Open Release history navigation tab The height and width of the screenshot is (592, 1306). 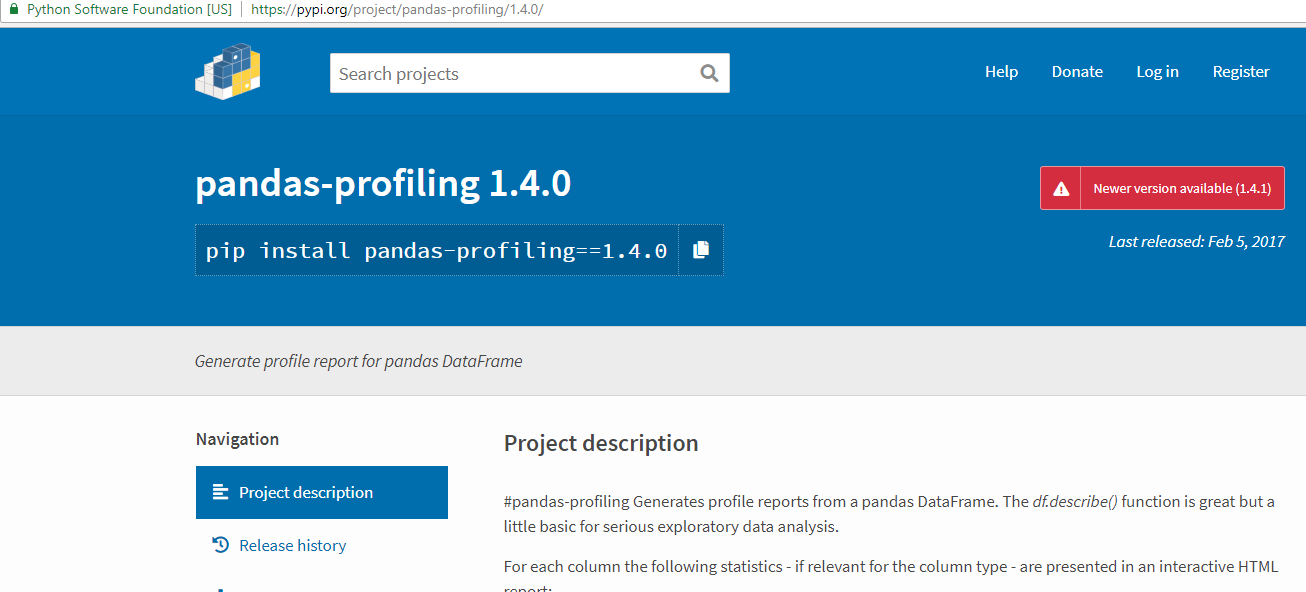pyautogui.click(x=322, y=545)
